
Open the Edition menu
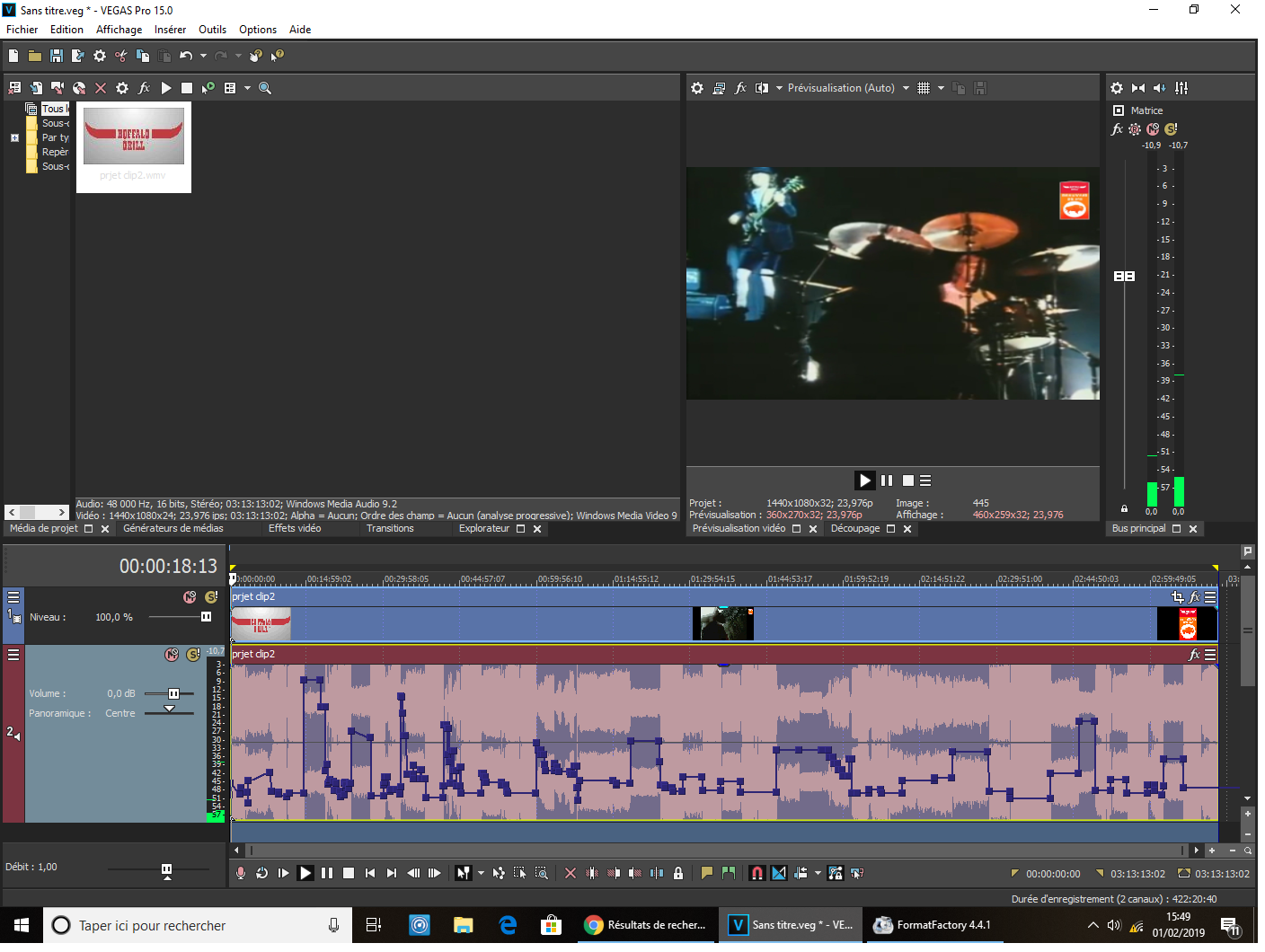point(66,30)
